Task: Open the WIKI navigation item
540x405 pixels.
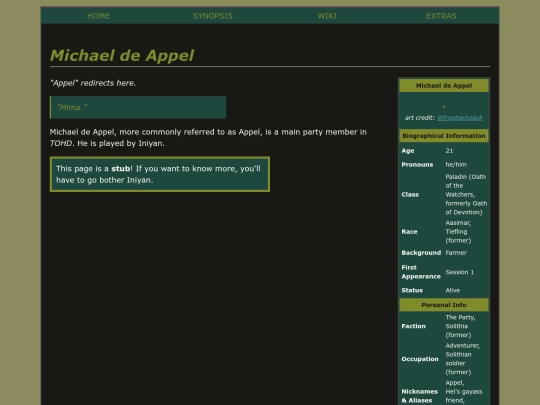Action: click(x=327, y=16)
